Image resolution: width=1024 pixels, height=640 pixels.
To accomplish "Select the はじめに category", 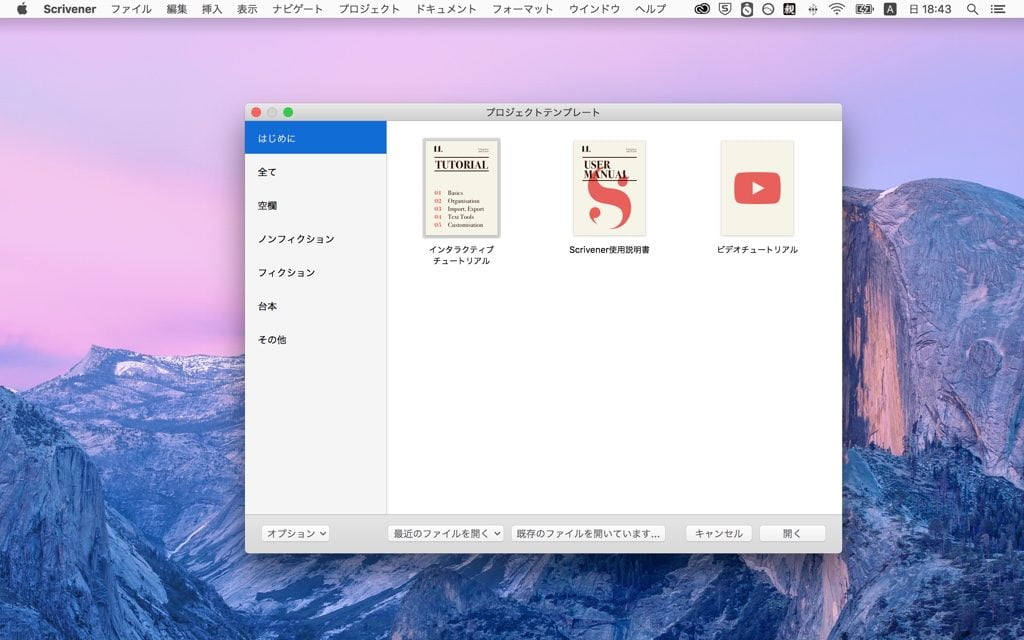I will coord(315,138).
